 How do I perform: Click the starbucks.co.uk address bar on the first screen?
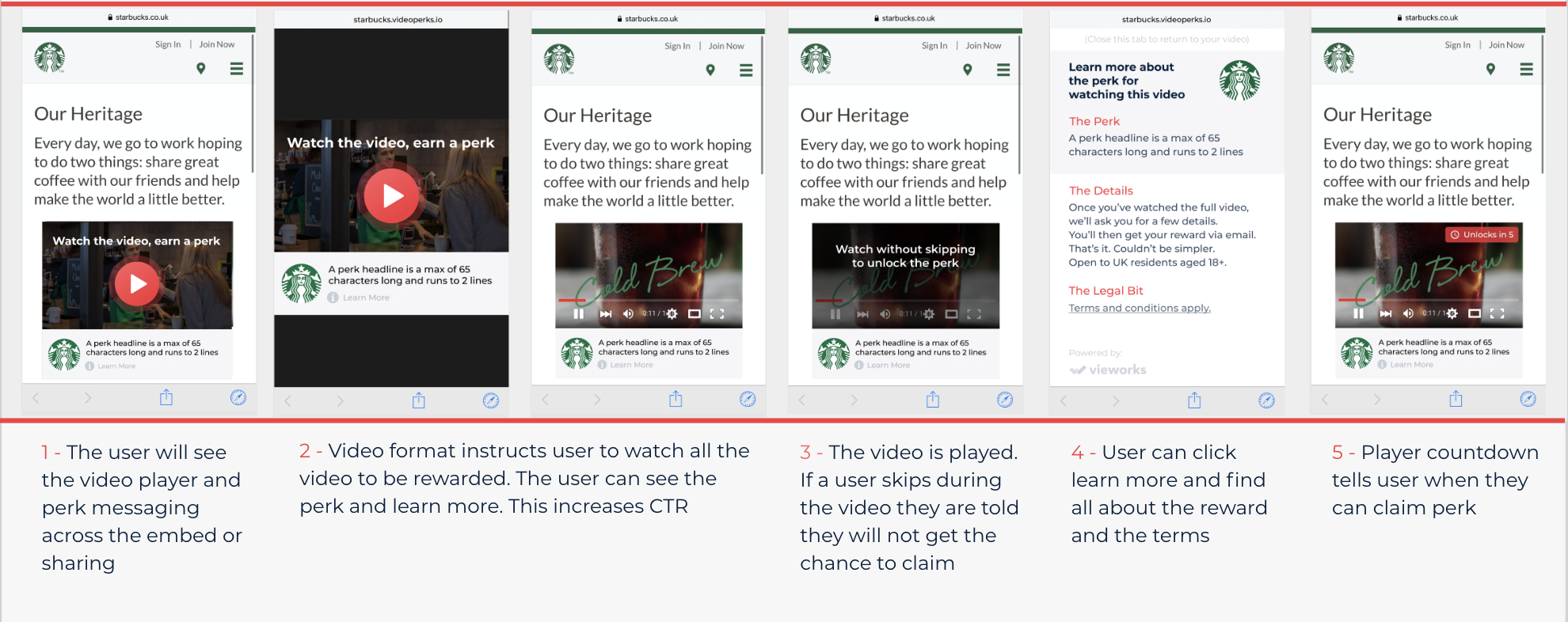138,17
